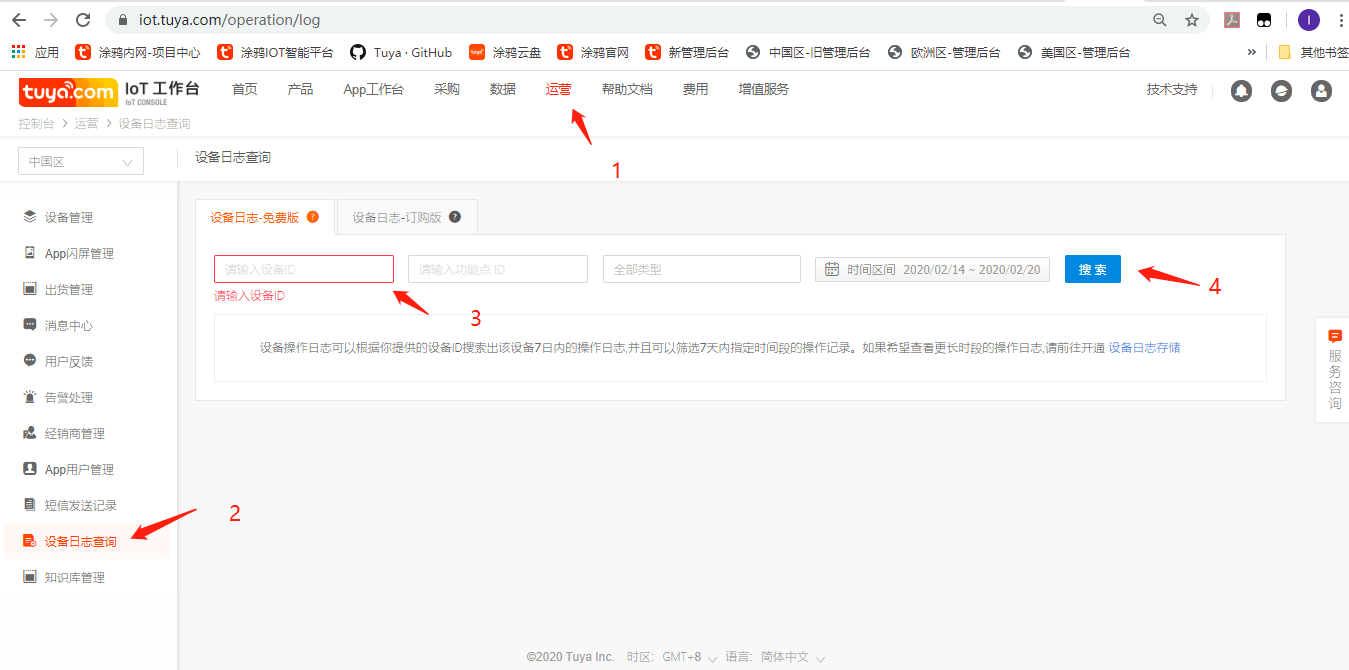Select 出货管理 in the sidebar
The height and width of the screenshot is (670, 1349).
[x=69, y=289]
